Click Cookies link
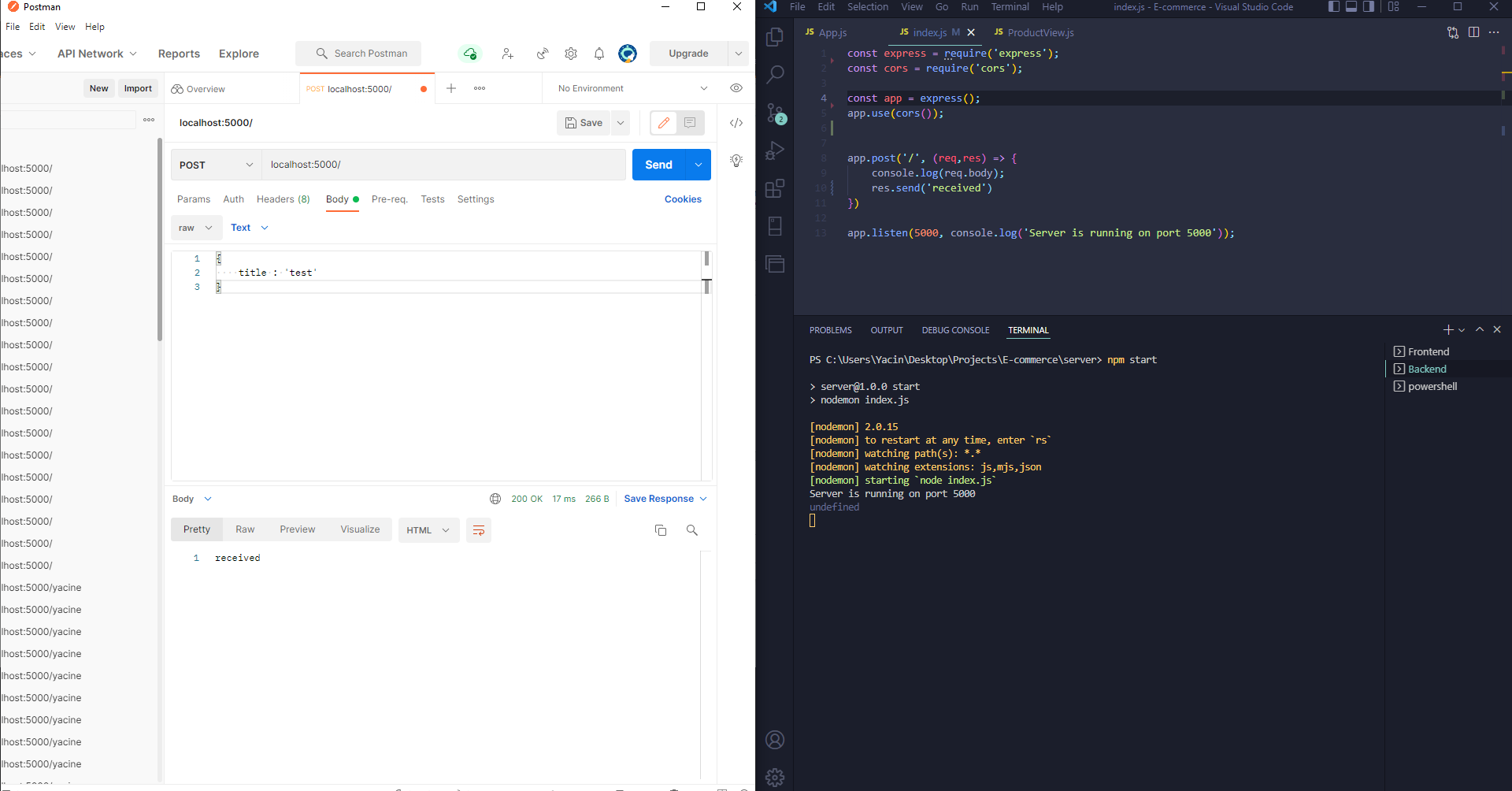1512x791 pixels. [683, 199]
